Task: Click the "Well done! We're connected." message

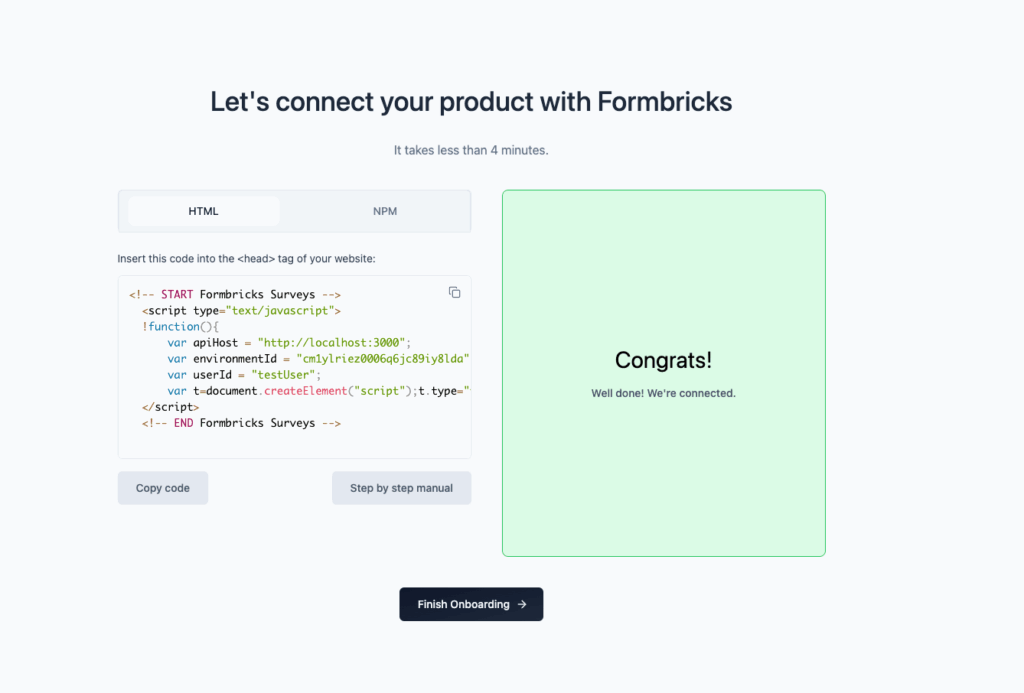Action: pyautogui.click(x=663, y=393)
